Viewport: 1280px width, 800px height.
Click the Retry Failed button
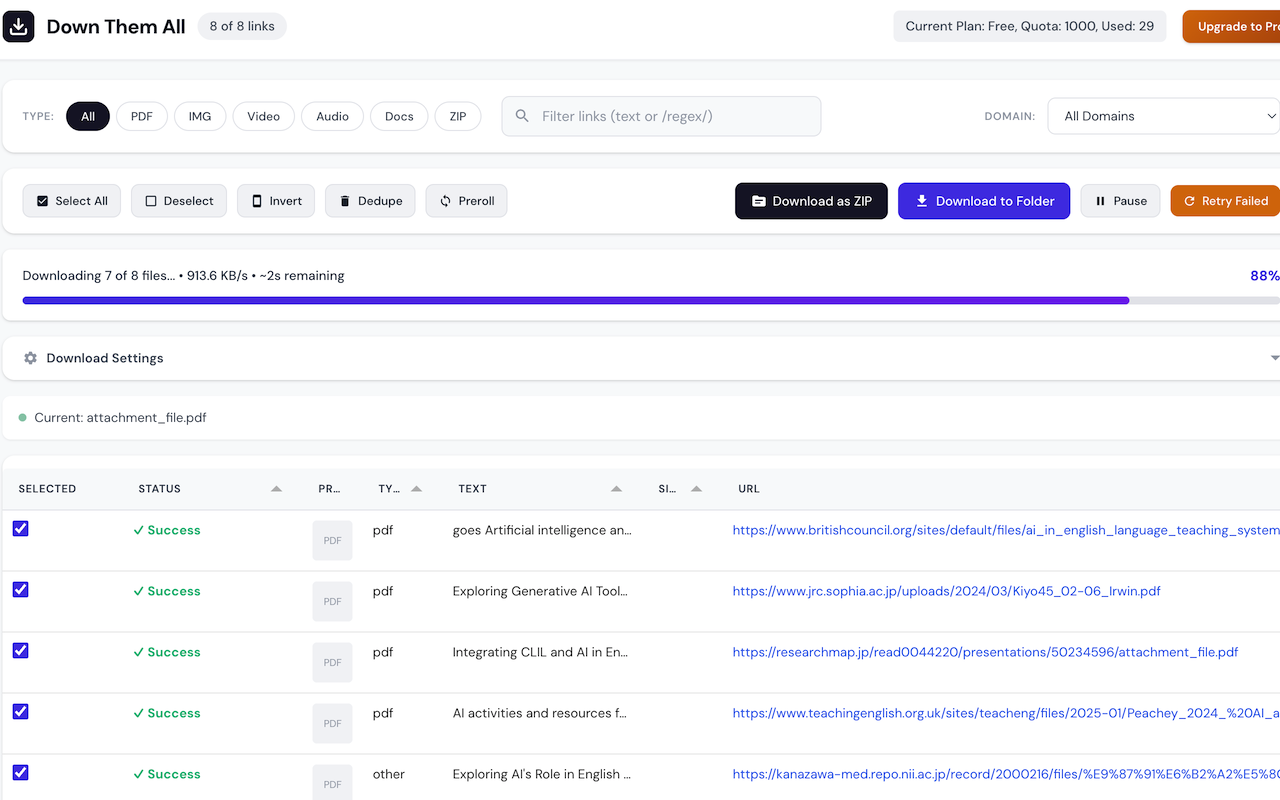tap(1225, 201)
